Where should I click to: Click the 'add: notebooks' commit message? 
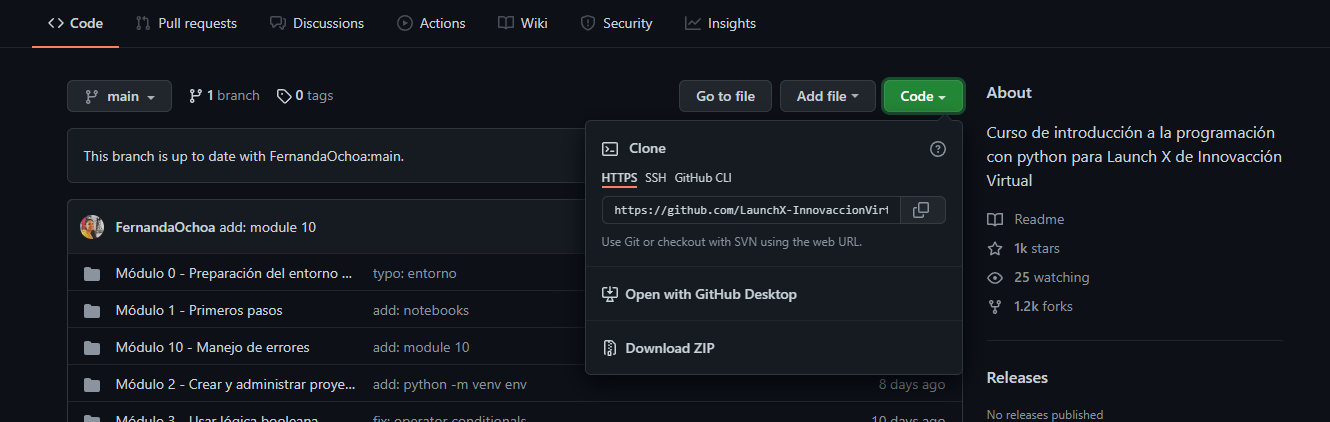point(421,310)
